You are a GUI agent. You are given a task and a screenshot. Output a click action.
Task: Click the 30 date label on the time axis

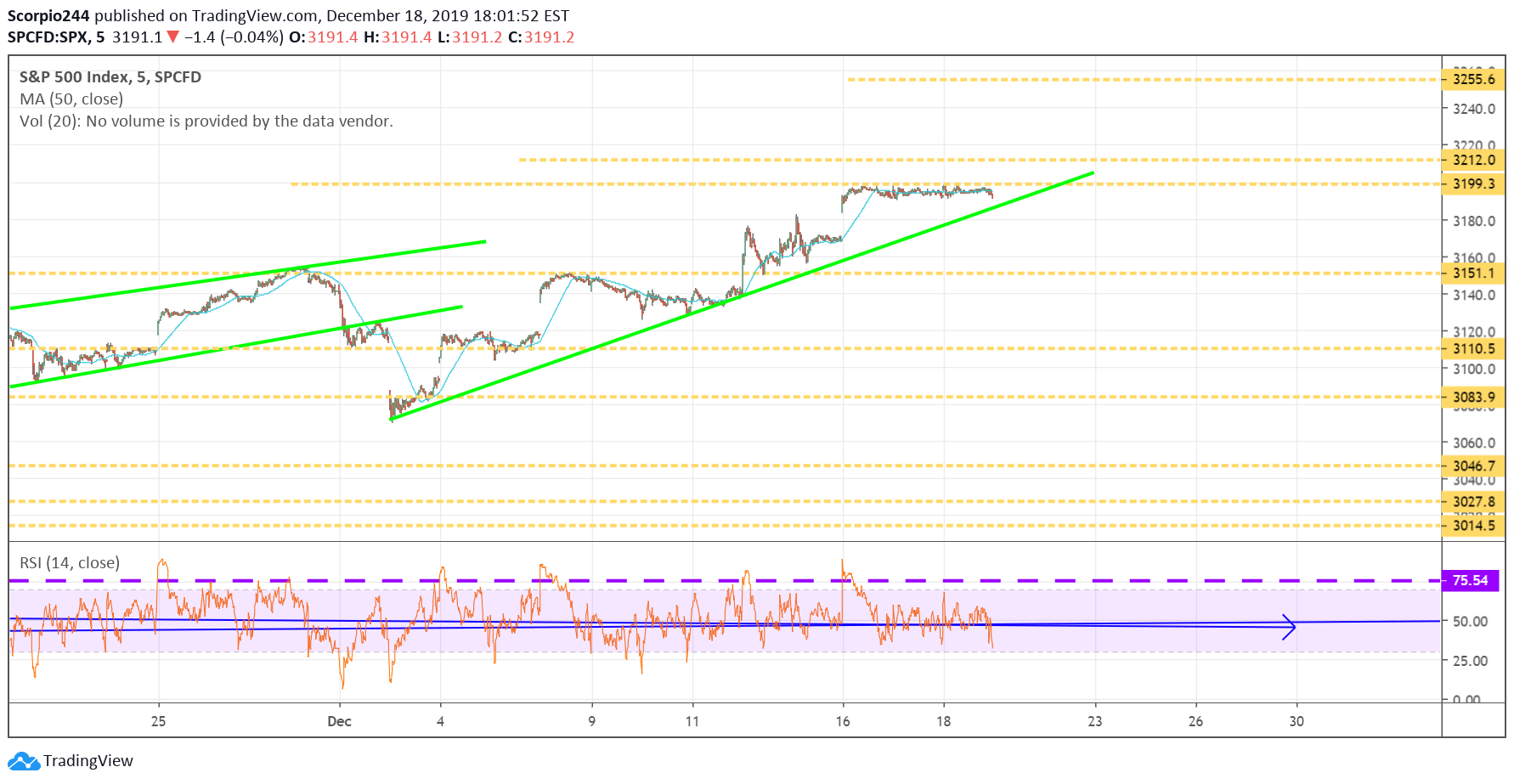pos(1297,721)
